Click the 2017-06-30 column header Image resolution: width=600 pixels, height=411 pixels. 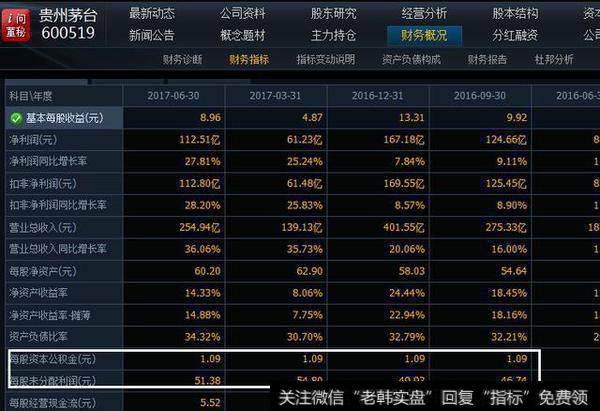click(x=173, y=96)
